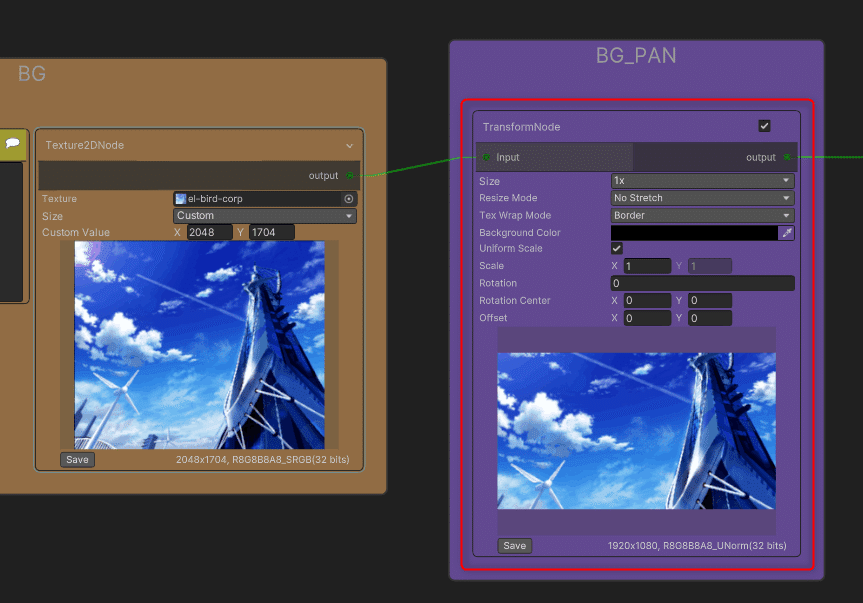Toggle the TransformNode enable checkbox

pos(764,126)
